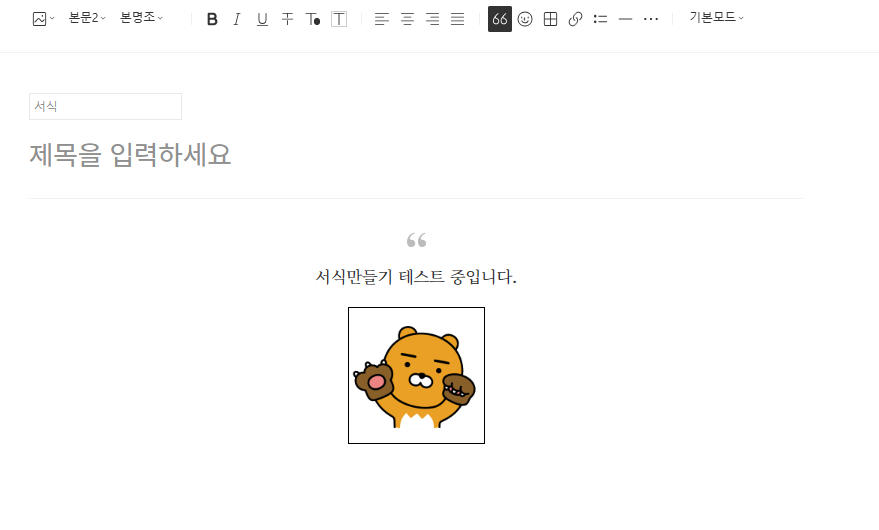Click the gray quotation mark in the blockquote
The image size is (879, 530).
tap(417, 241)
